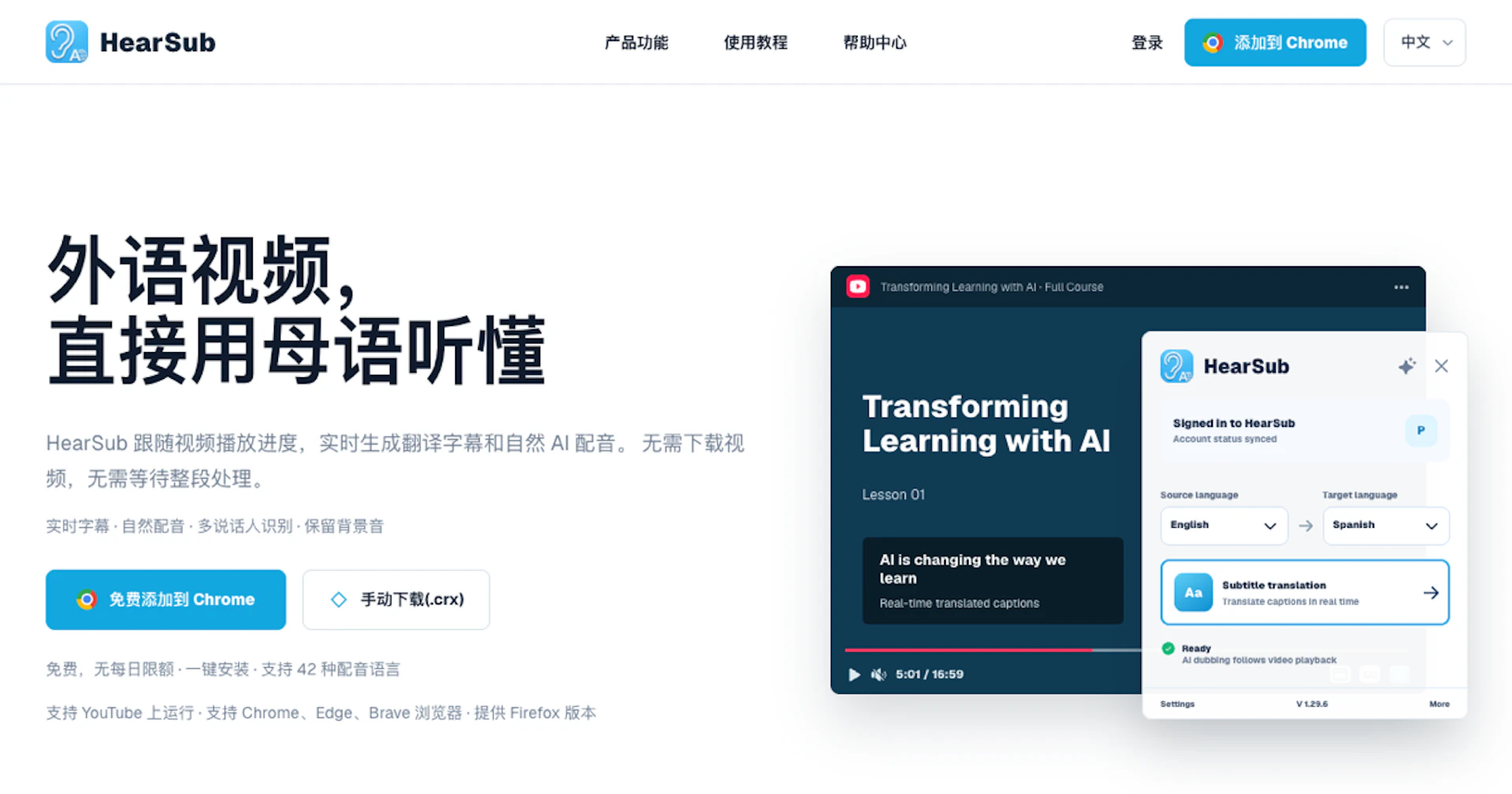Click the right arrow on the Subtitle translation card
The image size is (1512, 794).
coord(1431,592)
